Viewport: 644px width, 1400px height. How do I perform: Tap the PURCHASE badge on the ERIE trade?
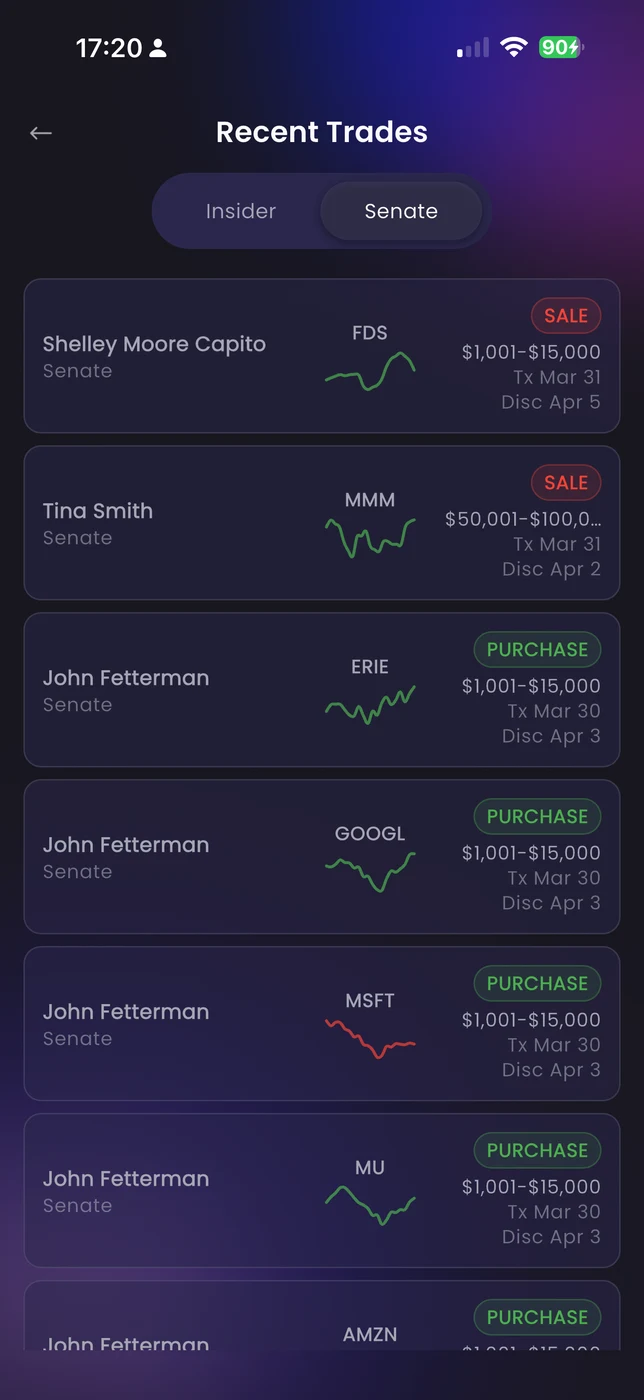(537, 650)
